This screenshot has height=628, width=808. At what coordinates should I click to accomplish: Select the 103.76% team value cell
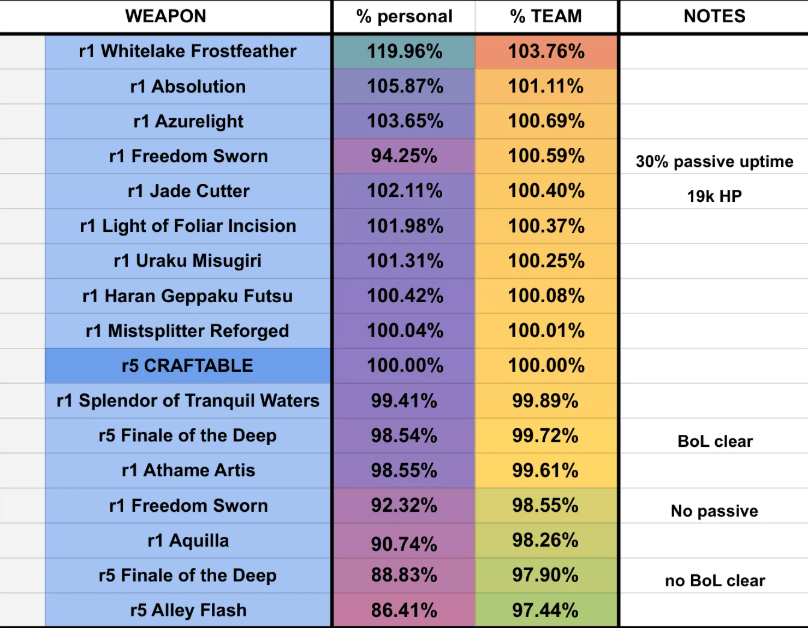tap(546, 52)
